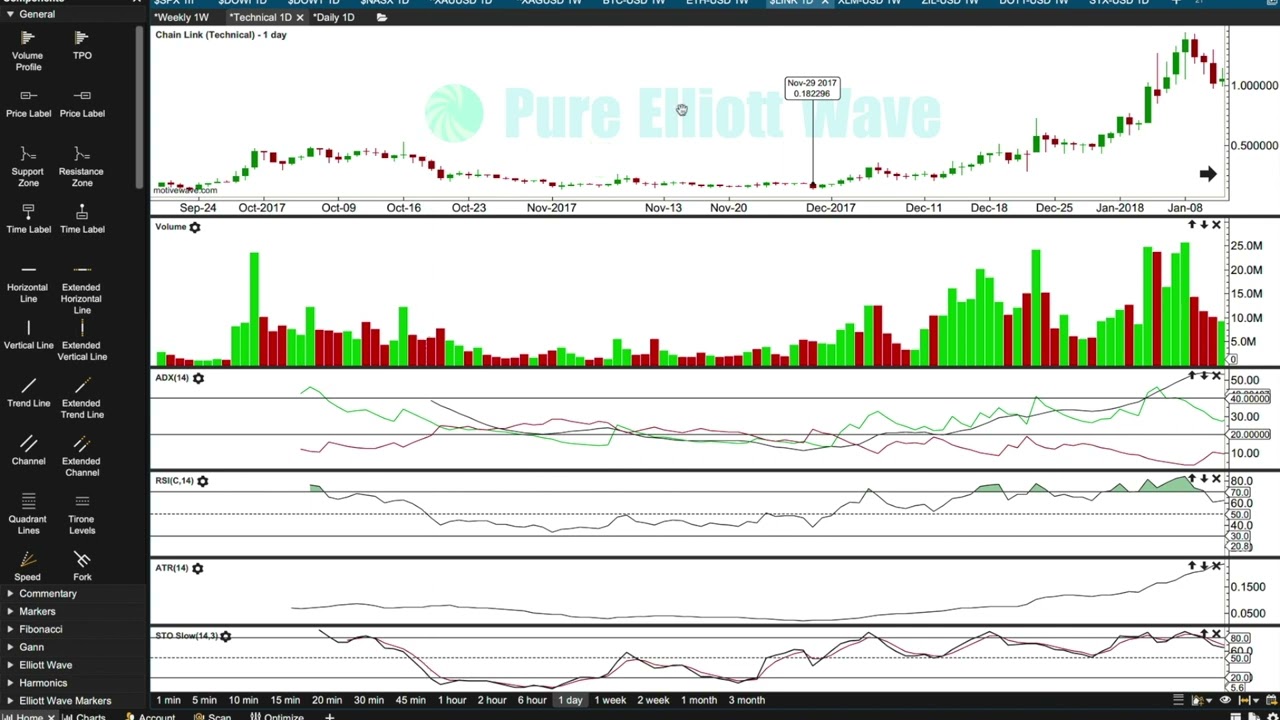Screen dimensions: 1280x720
Task: Switch to the Daily 1D tab
Action: point(333,18)
